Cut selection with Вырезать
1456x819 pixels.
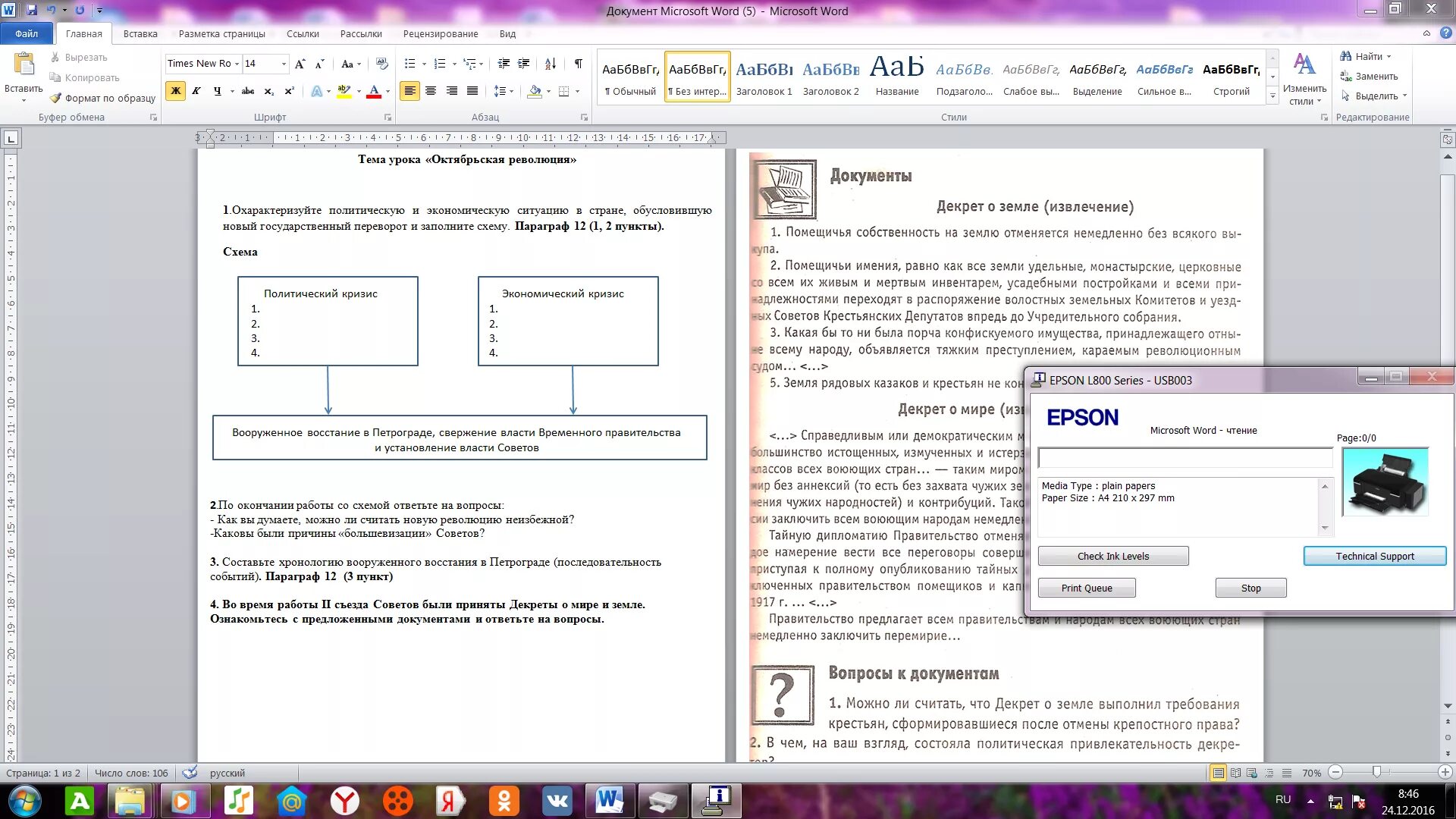coord(79,57)
